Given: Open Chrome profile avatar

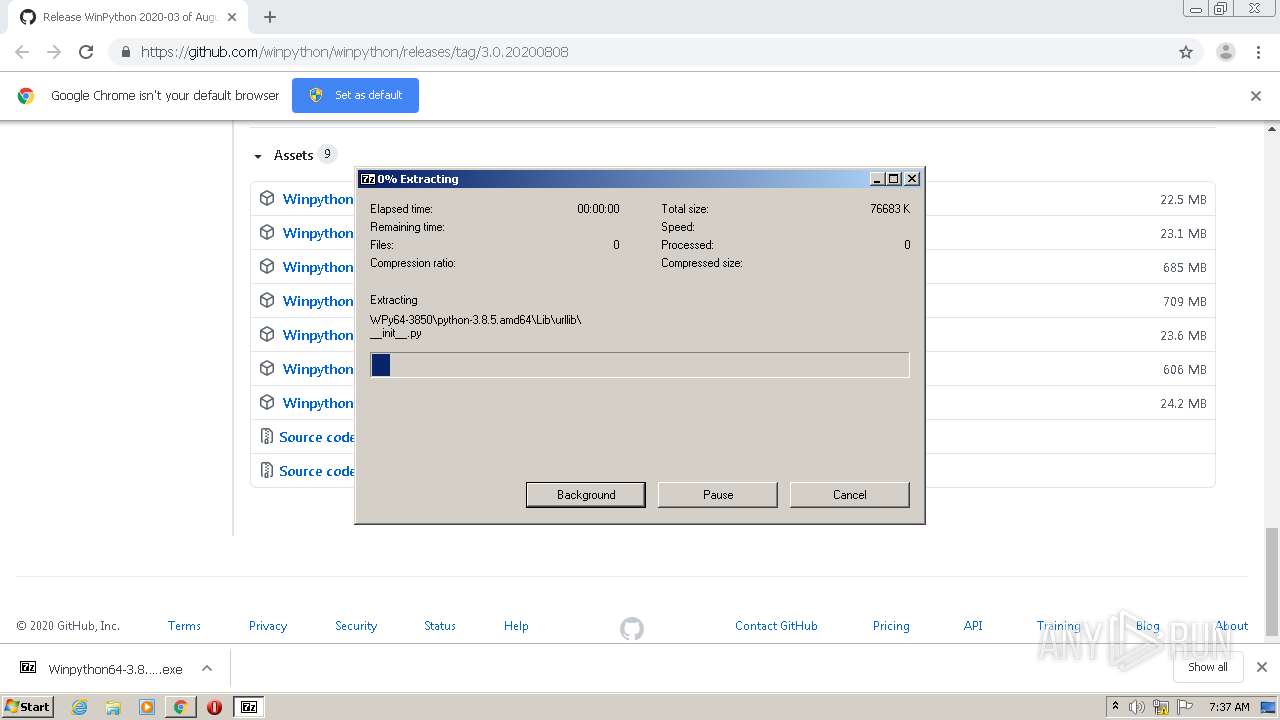Looking at the screenshot, I should coord(1225,52).
